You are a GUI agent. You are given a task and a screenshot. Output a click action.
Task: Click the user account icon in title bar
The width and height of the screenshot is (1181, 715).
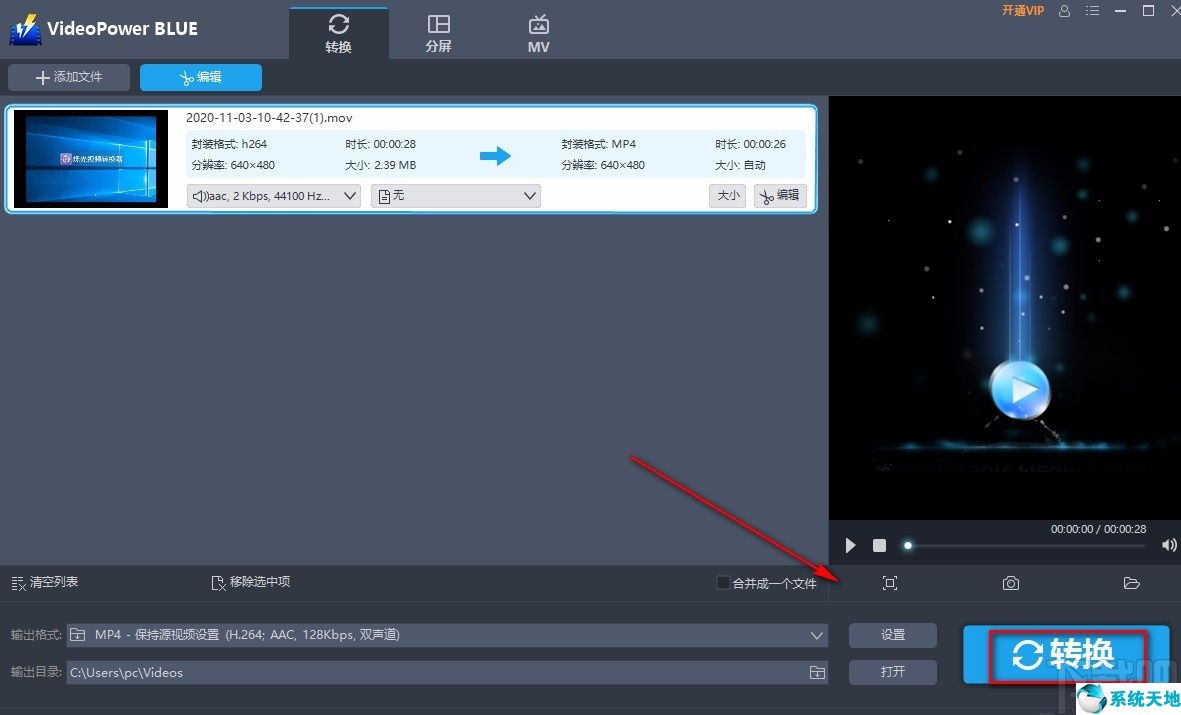[1062, 11]
